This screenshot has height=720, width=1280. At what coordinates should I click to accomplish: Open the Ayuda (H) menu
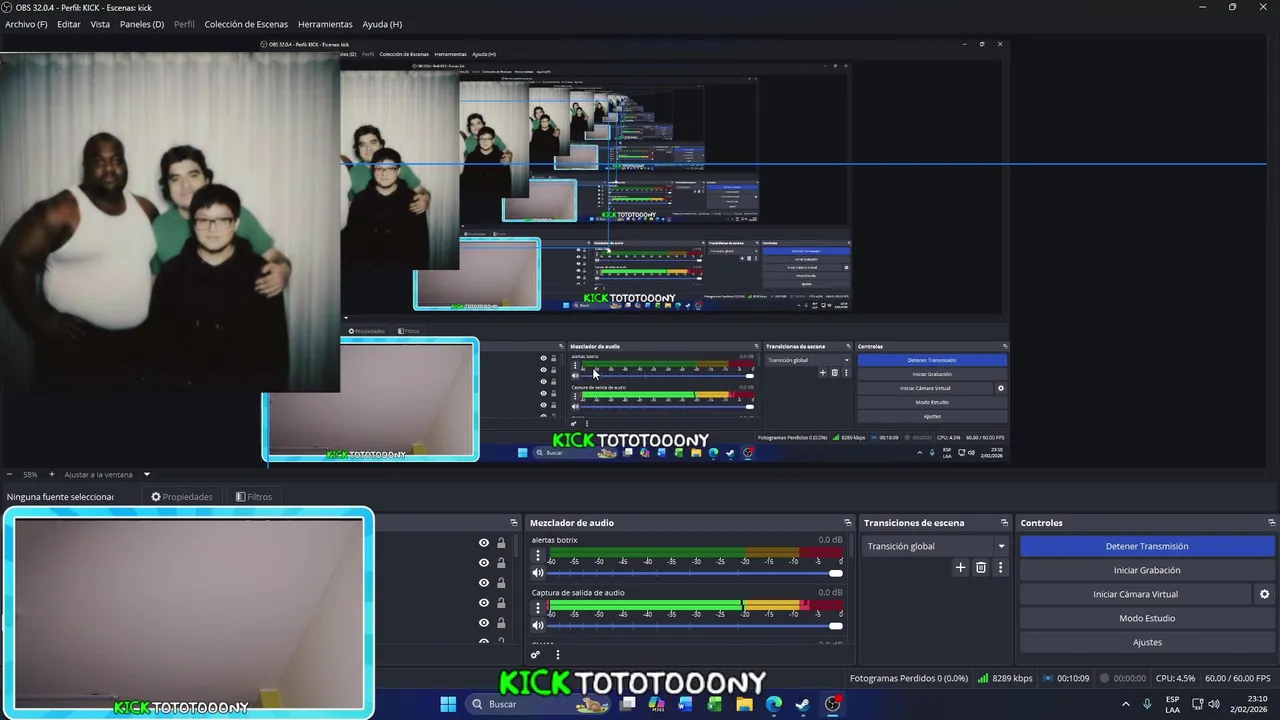(382, 24)
